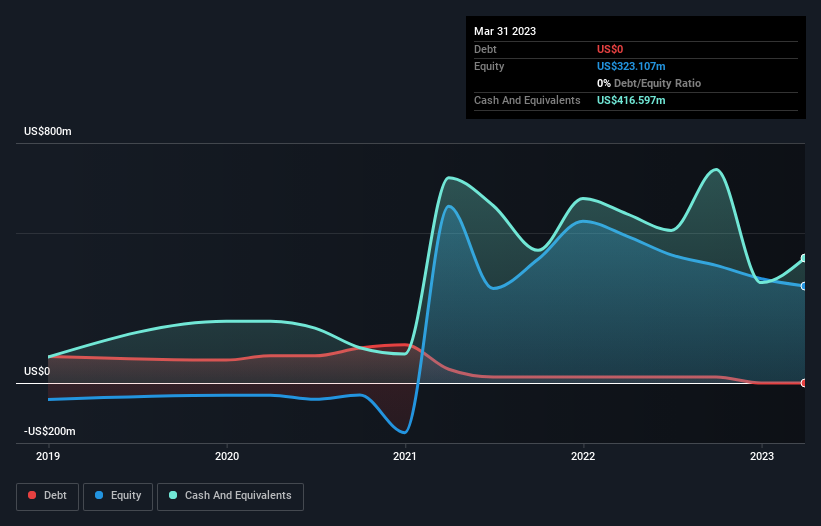Click the US$800m y-axis label

coord(48,131)
